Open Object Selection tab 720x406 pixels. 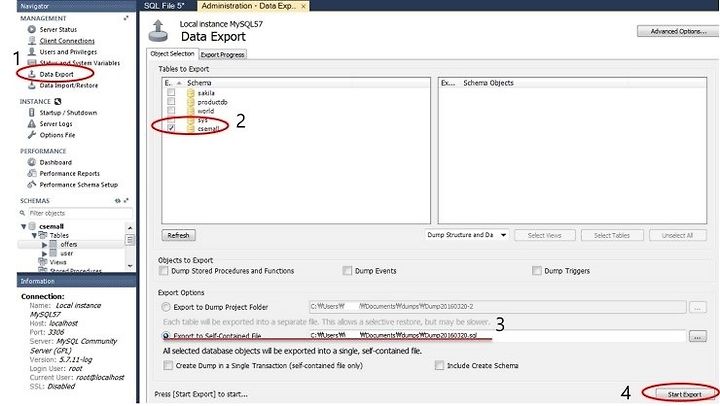(172, 54)
